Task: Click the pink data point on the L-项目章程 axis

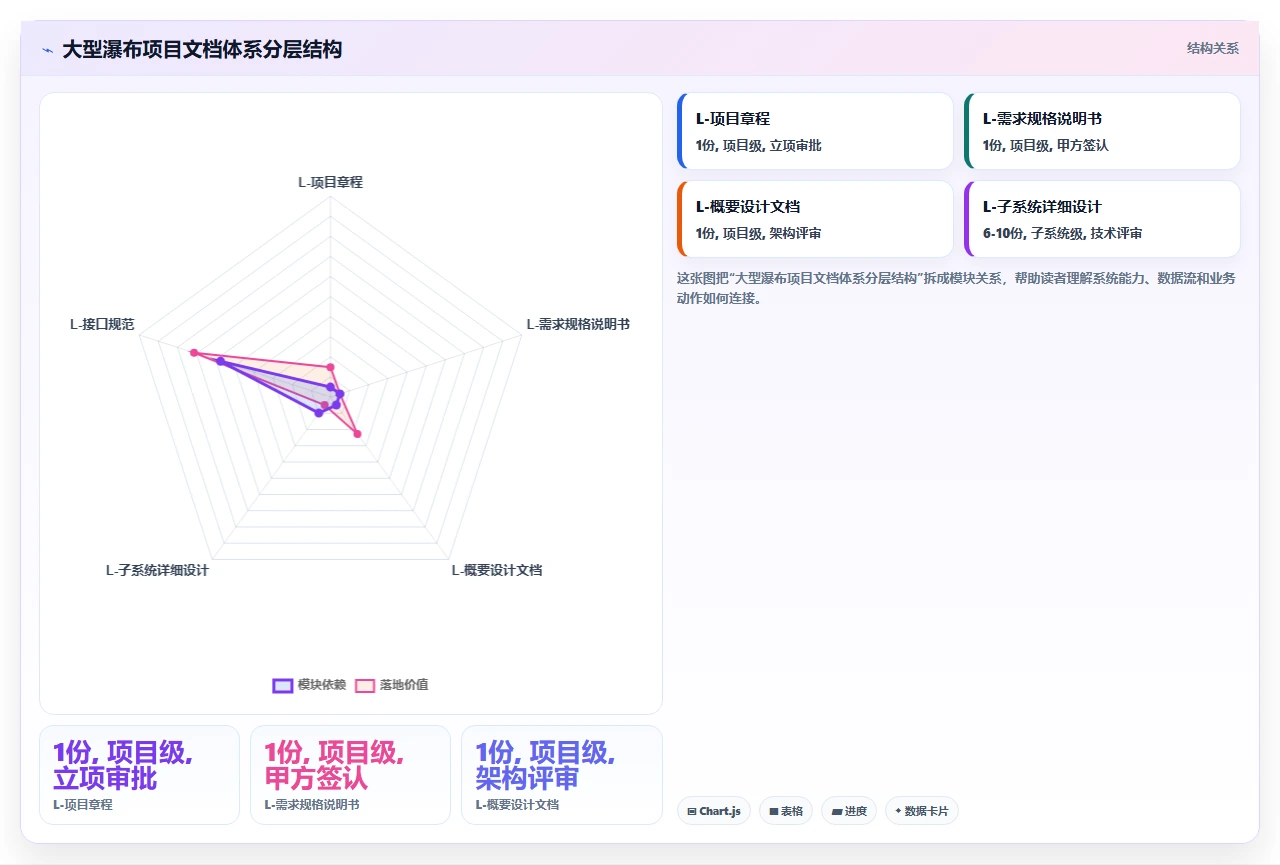Action: coord(330,367)
